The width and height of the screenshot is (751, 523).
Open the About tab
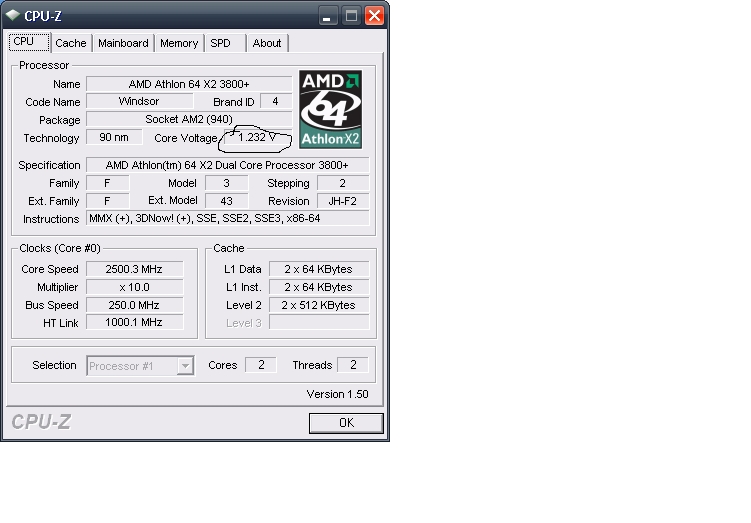(267, 43)
